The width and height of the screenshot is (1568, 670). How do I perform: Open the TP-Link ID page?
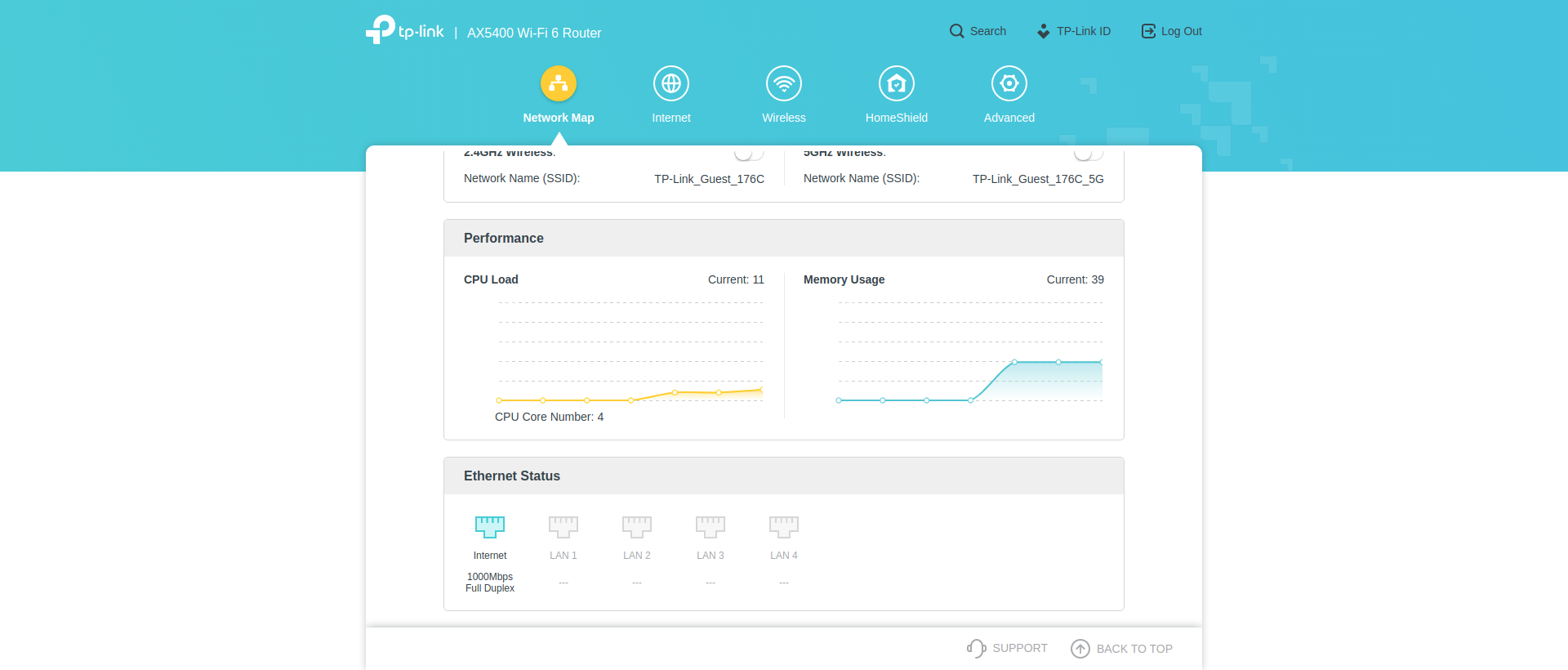[1074, 31]
